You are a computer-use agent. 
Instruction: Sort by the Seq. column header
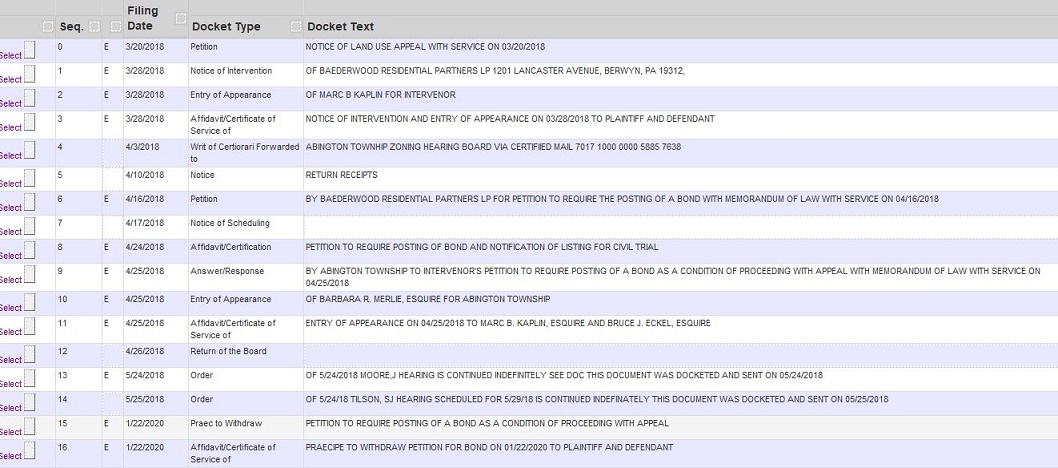(71, 27)
